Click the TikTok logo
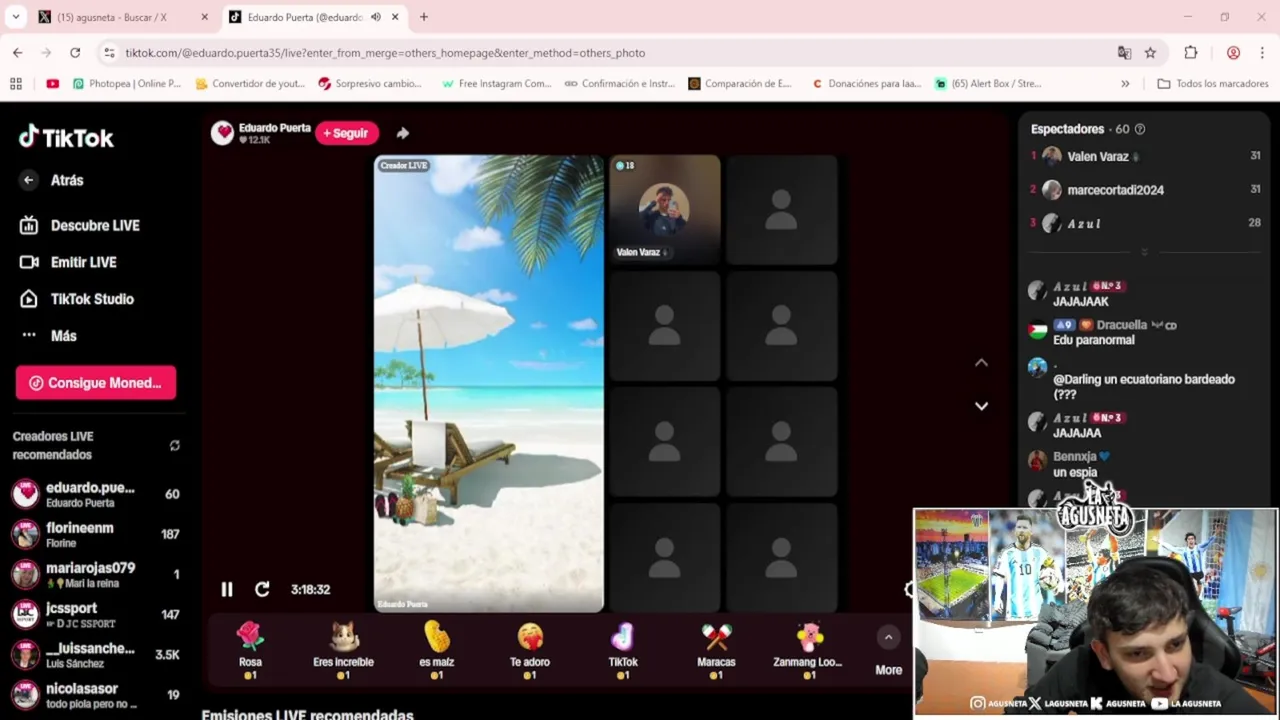1280x720 pixels. click(x=66, y=137)
